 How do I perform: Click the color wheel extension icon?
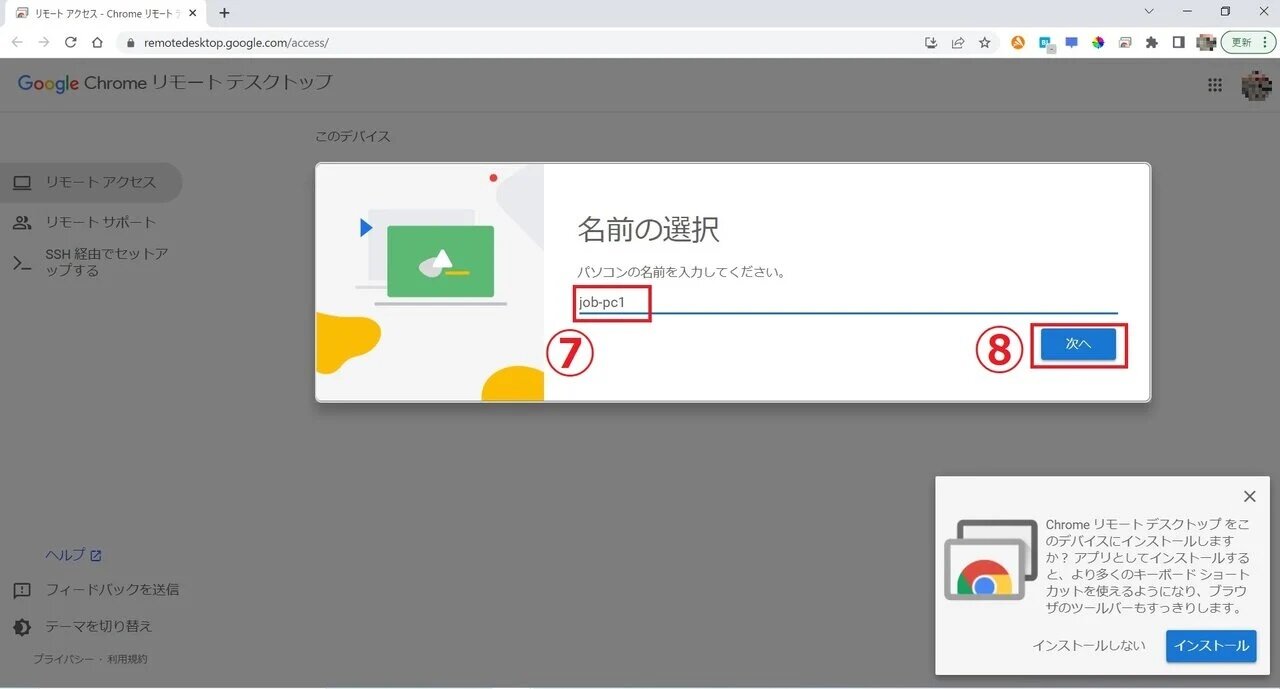click(x=1098, y=42)
